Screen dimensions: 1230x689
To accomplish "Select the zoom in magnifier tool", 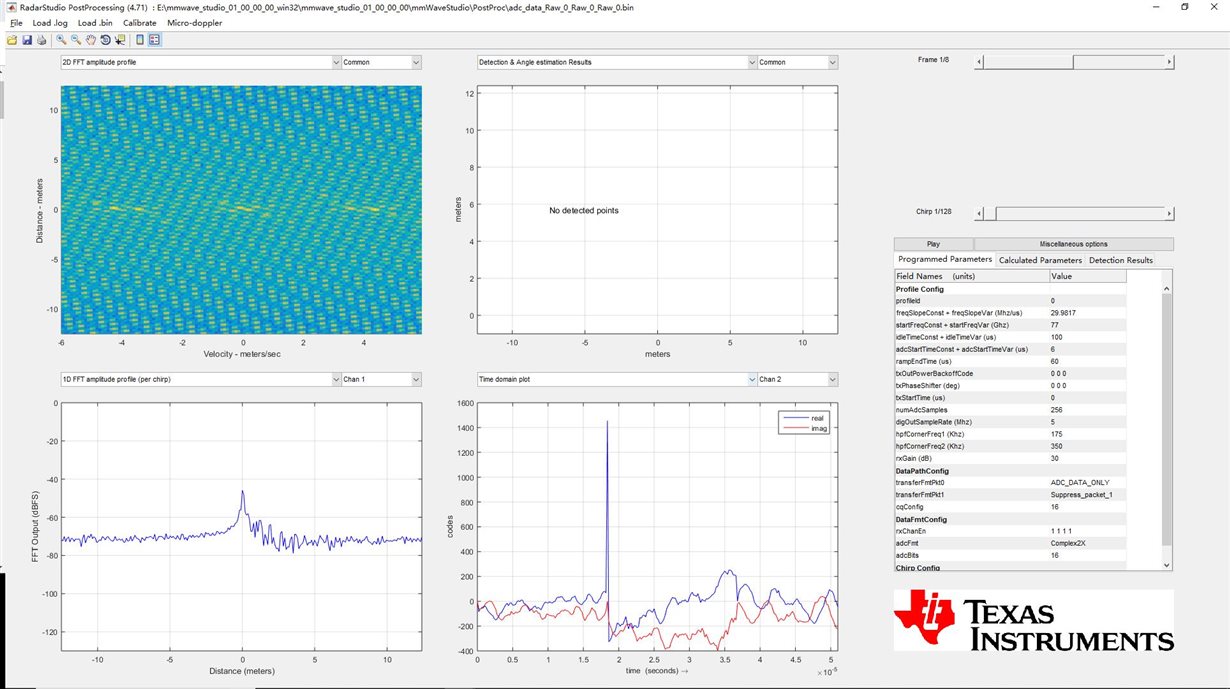I will [x=61, y=40].
